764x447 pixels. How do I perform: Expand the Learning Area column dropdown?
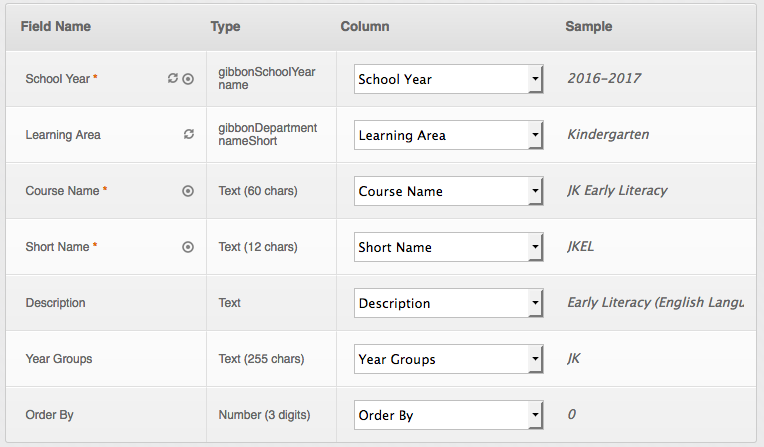448,135
